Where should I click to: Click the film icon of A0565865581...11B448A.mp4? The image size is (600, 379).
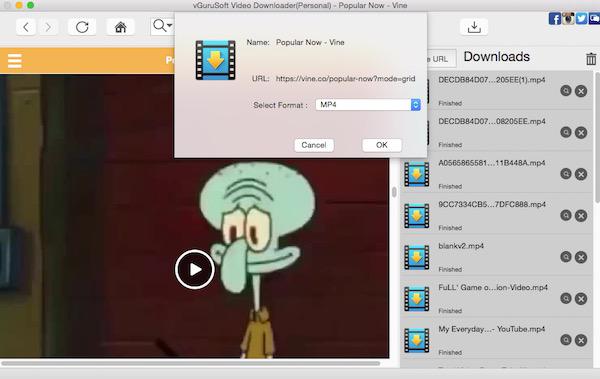[x=417, y=174]
